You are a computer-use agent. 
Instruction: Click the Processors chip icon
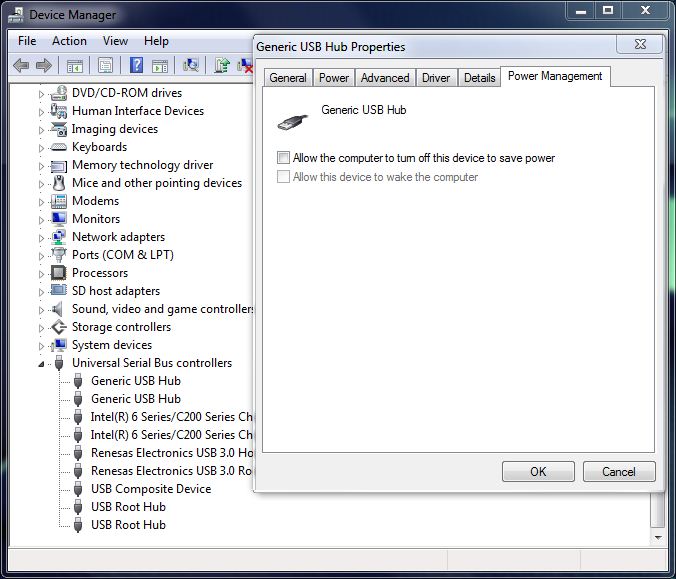point(59,273)
